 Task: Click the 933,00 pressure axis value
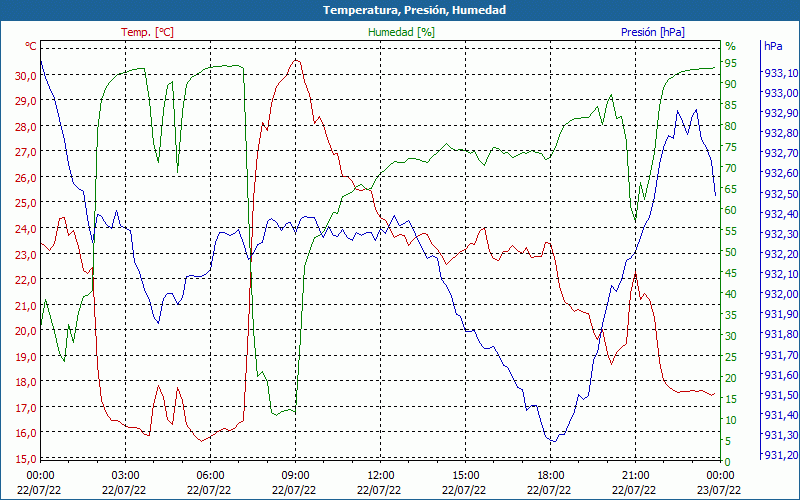click(781, 93)
